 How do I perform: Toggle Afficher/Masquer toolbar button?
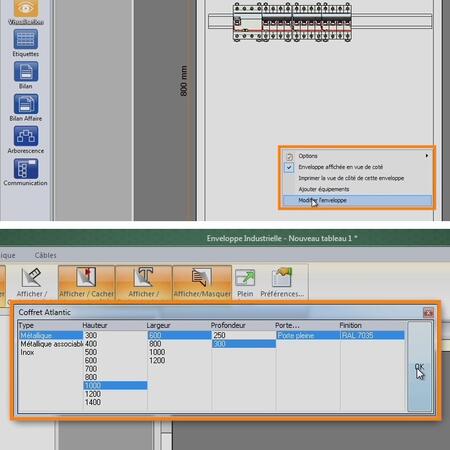point(202,282)
